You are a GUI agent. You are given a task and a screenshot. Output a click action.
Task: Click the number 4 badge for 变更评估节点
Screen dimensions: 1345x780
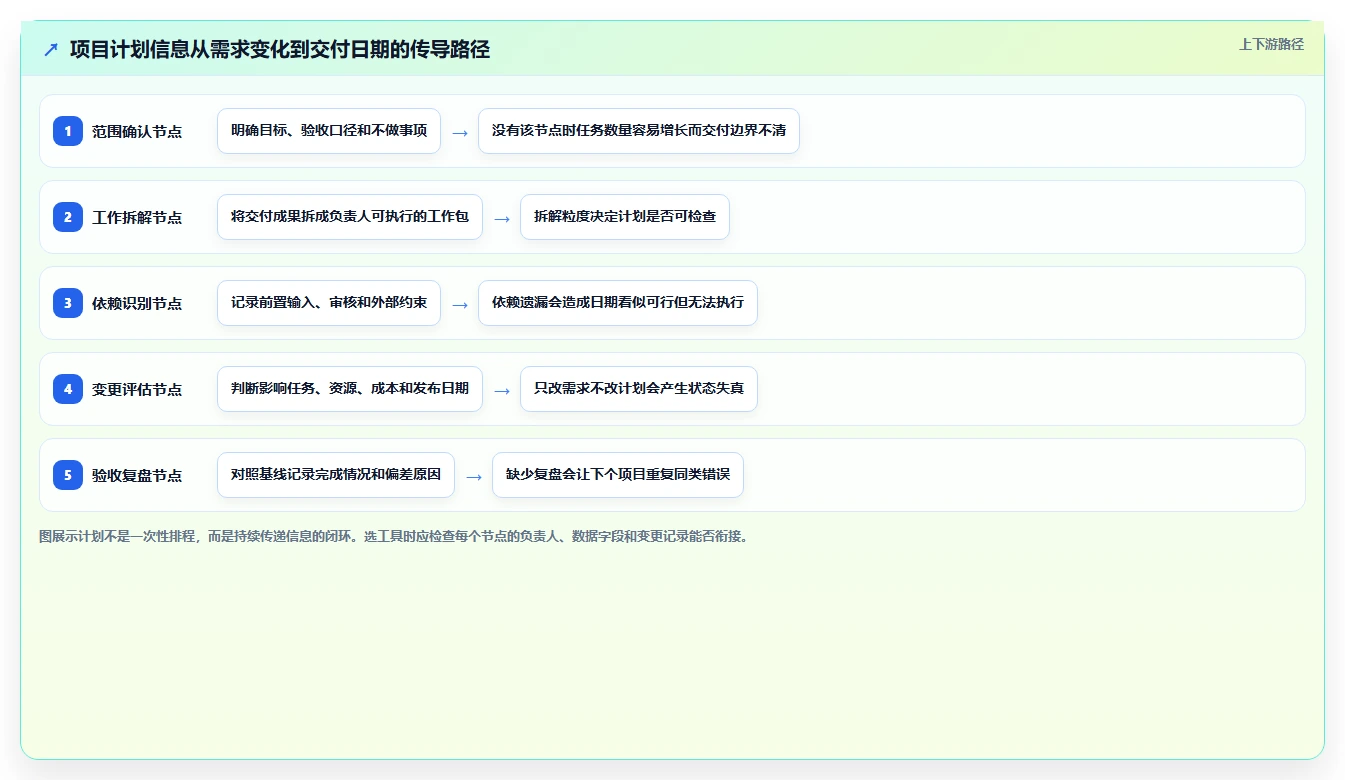(x=68, y=389)
